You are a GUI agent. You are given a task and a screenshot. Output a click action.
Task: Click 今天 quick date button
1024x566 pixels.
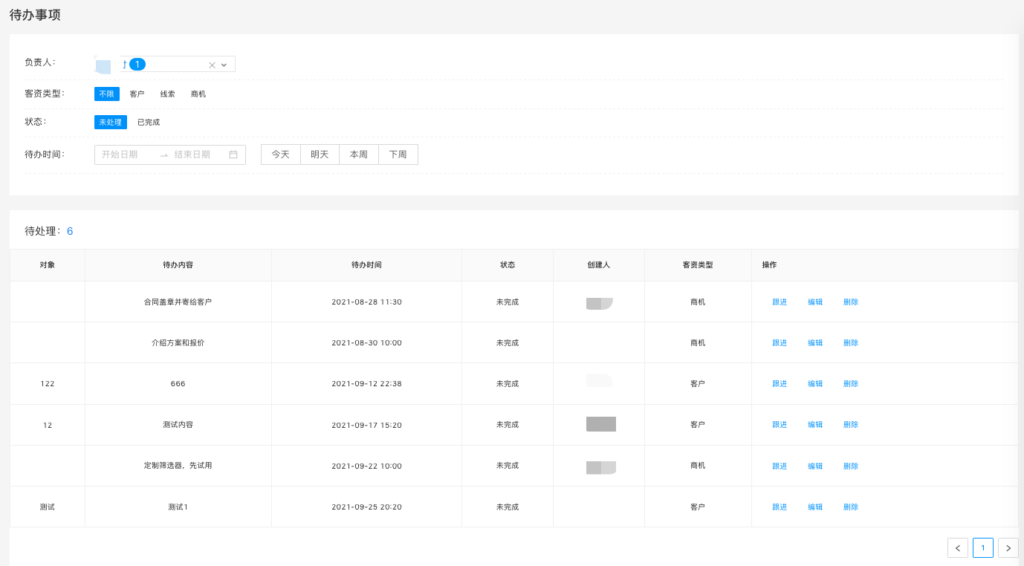click(281, 155)
